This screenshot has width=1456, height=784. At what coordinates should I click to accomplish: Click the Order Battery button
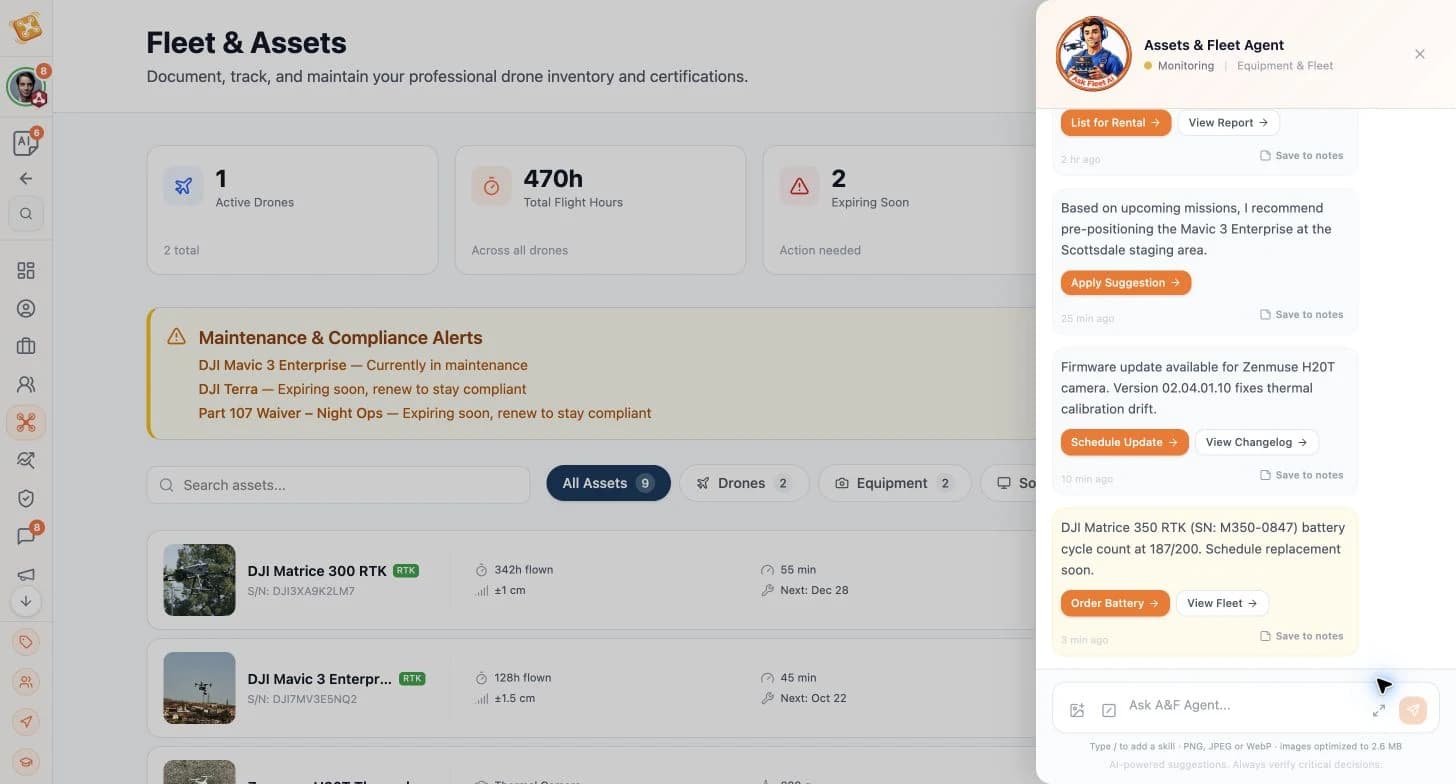(1115, 603)
